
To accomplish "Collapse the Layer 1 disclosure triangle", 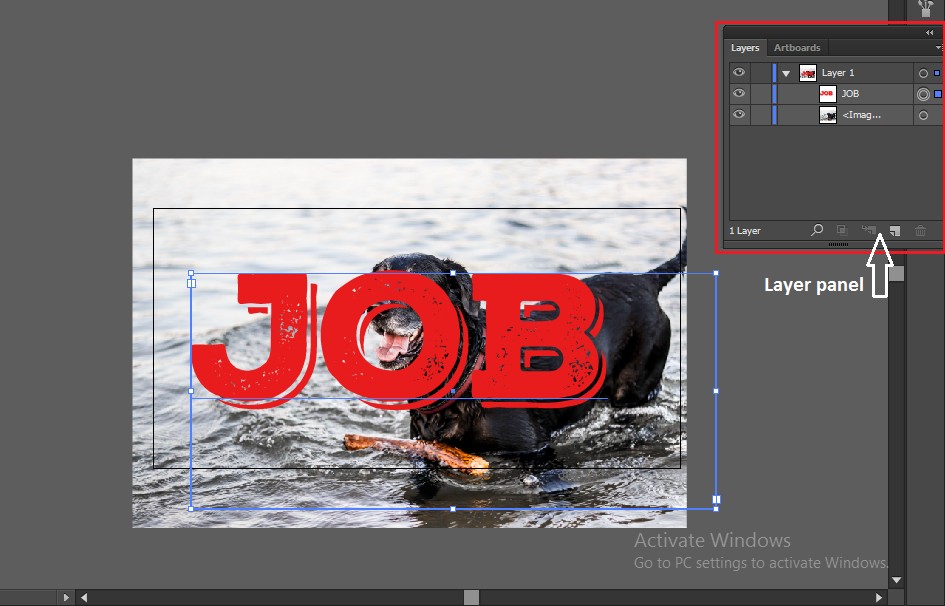I will [786, 72].
